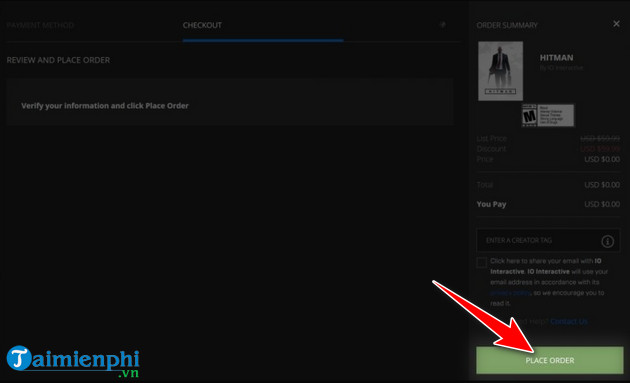Click the Total row label
630x383 pixels.
click(485, 185)
